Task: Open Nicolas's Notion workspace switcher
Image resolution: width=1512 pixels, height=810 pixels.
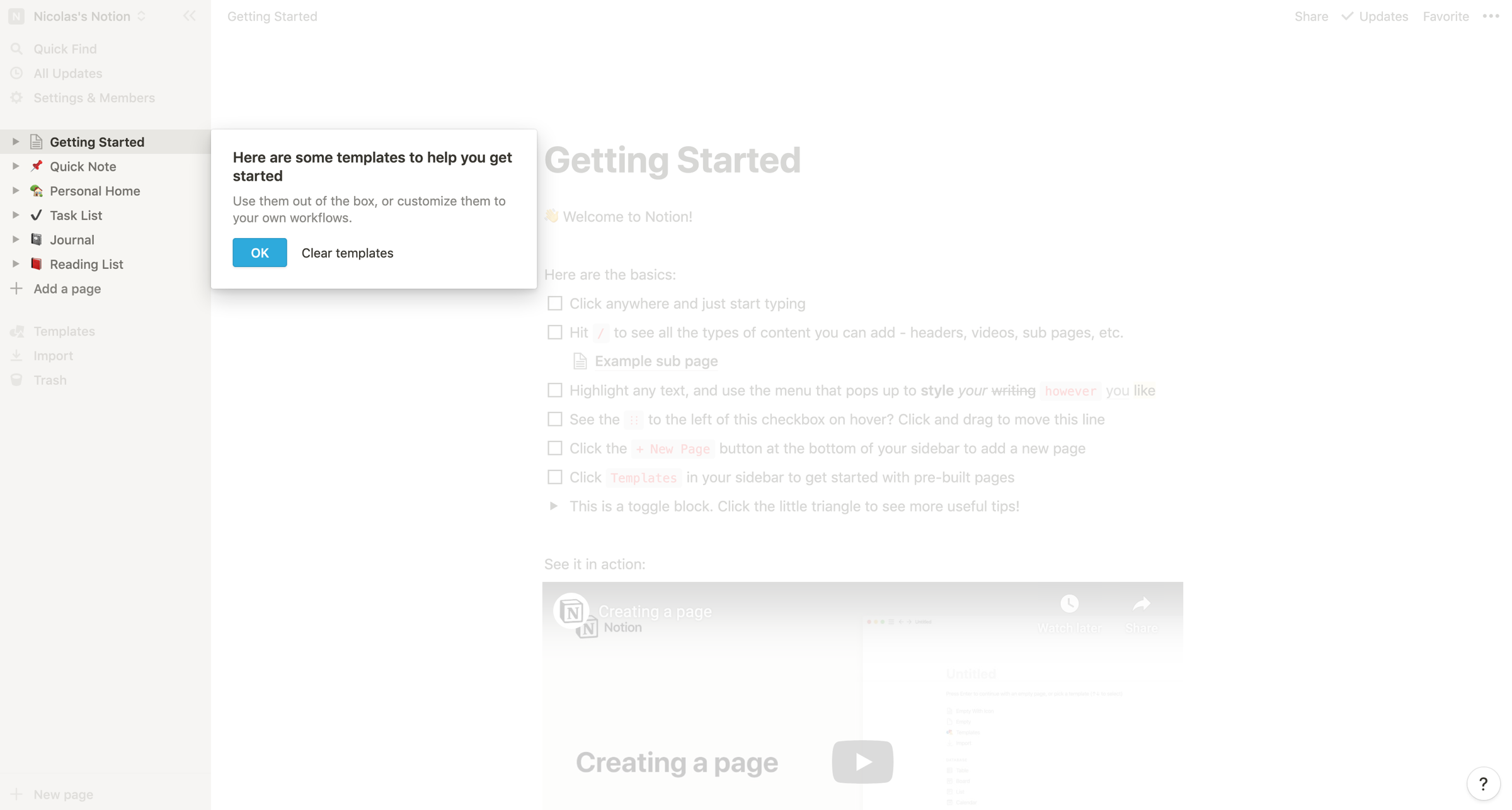Action: click(x=82, y=16)
